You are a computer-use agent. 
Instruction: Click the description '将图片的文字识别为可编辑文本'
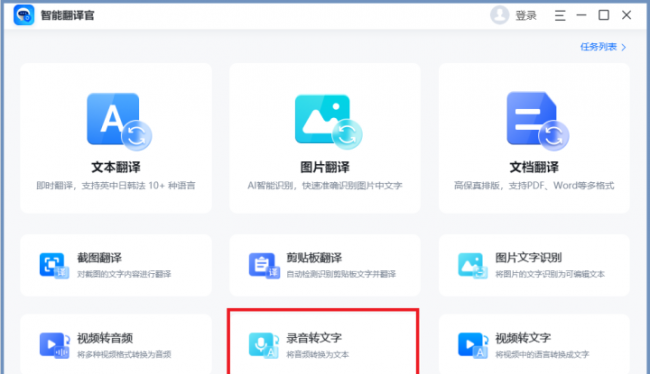pos(550,274)
